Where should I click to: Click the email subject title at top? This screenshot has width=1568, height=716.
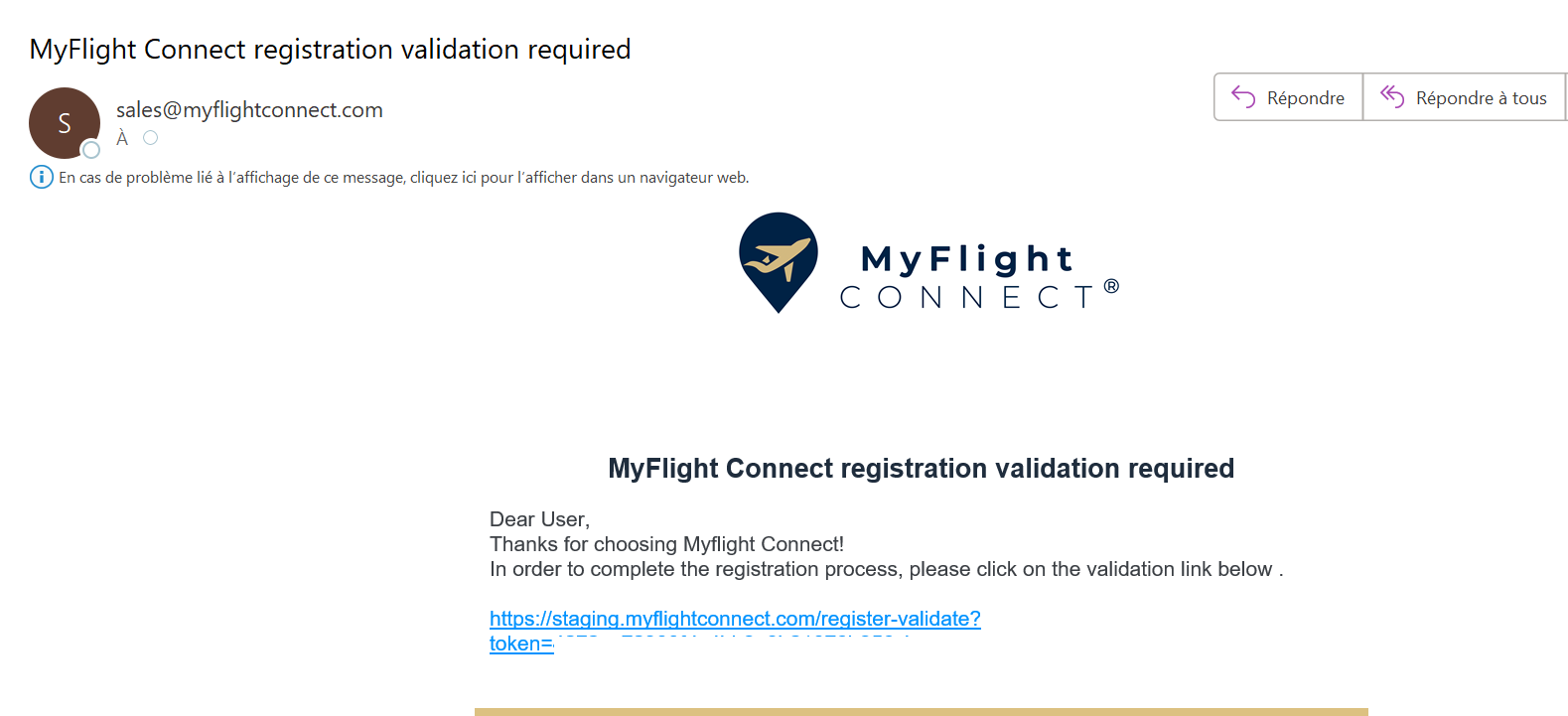pos(330,50)
